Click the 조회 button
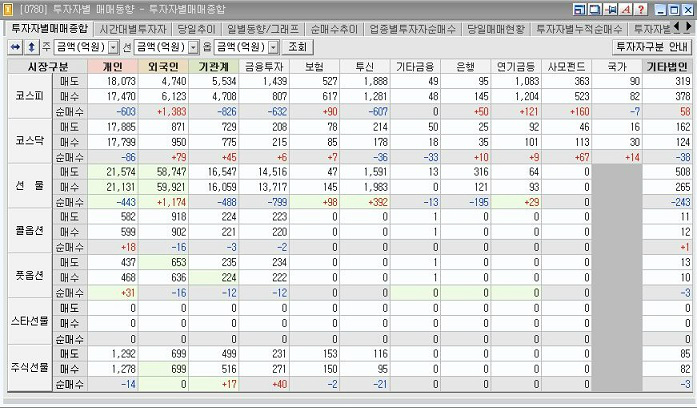This screenshot has width=697, height=408. 297,47
